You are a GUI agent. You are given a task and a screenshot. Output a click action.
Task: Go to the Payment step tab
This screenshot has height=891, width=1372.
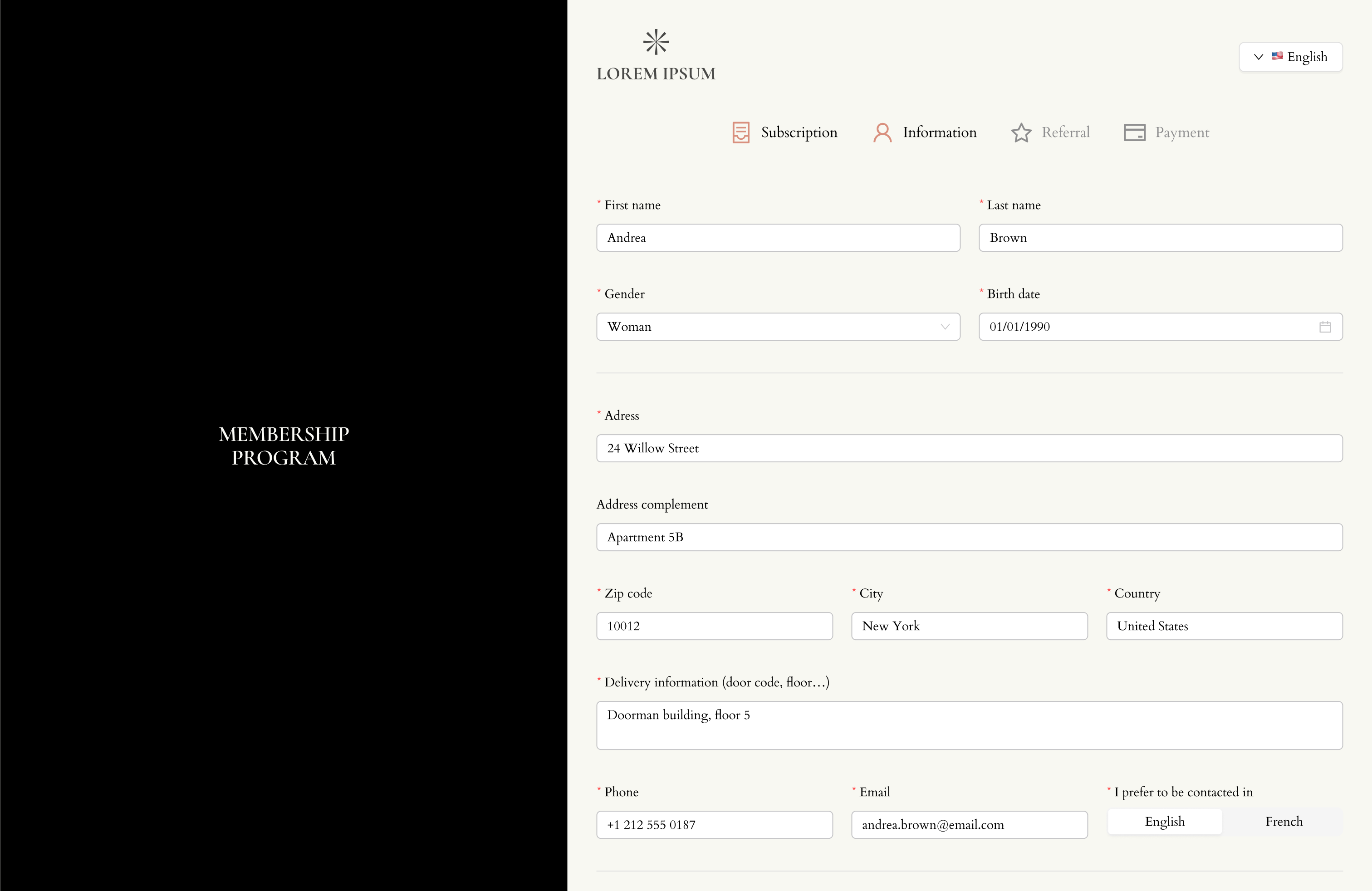pyautogui.click(x=1182, y=132)
